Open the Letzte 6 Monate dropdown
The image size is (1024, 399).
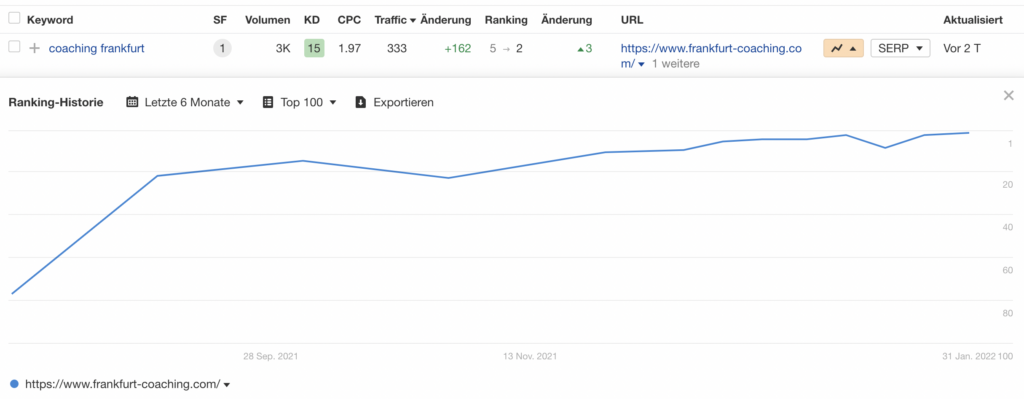(x=185, y=103)
